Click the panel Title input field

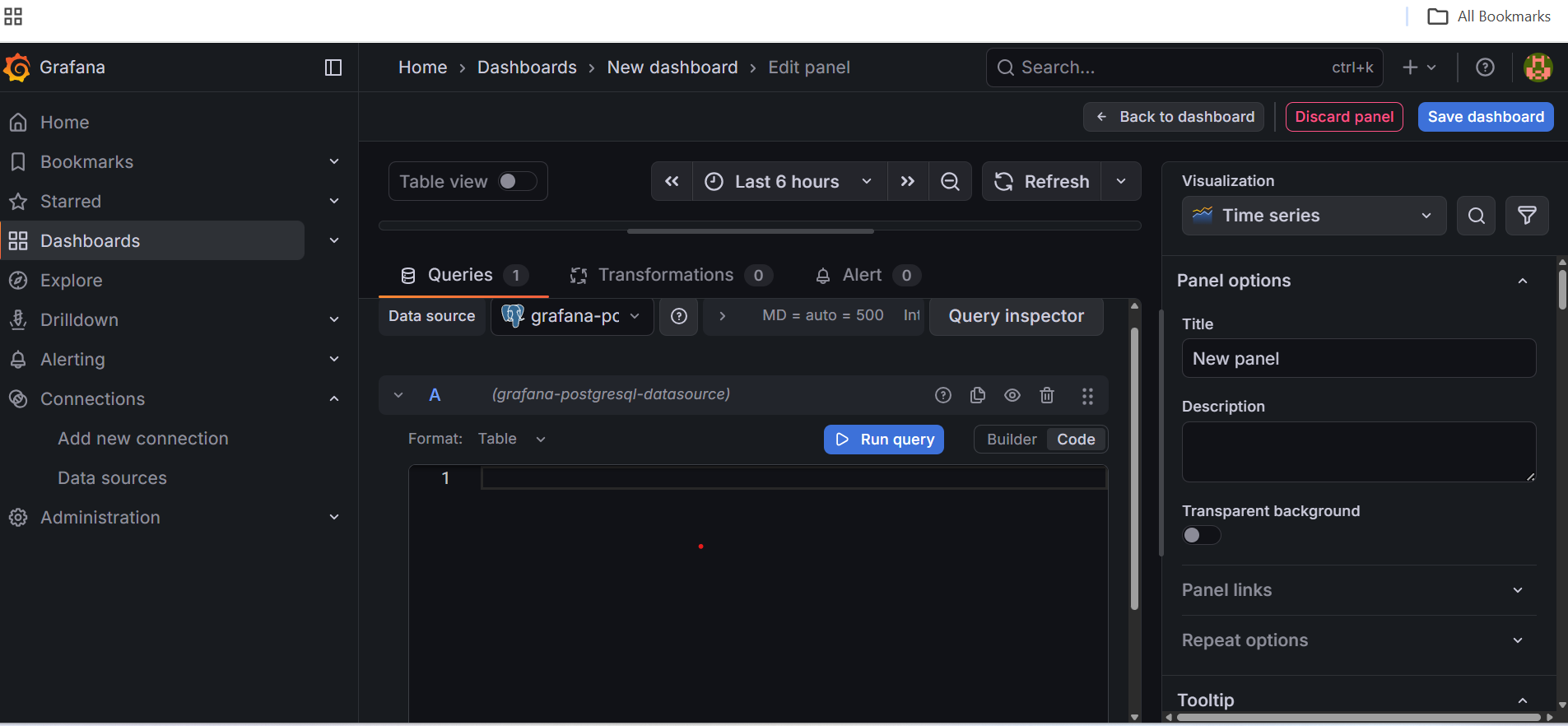click(1359, 359)
